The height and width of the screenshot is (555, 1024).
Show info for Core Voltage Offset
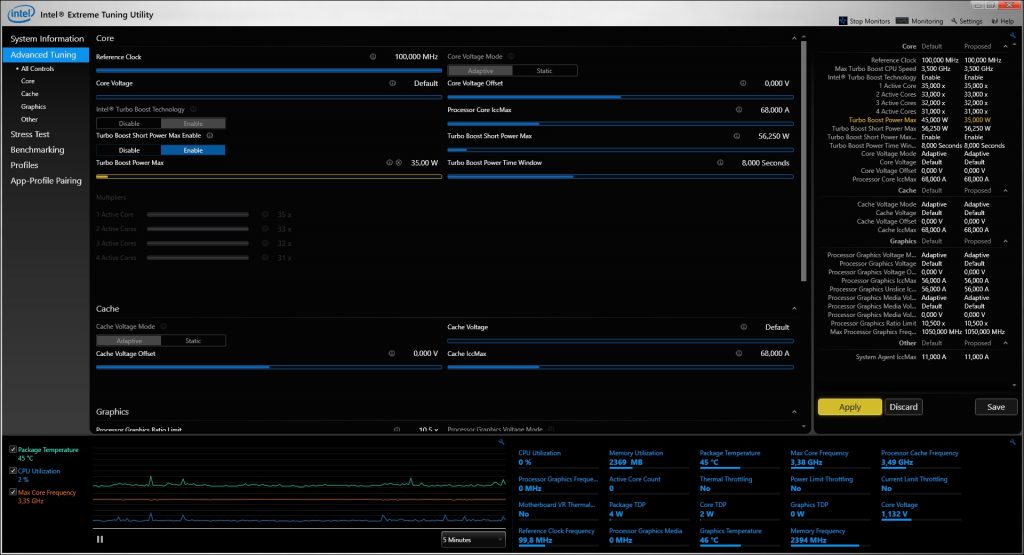click(x=743, y=83)
